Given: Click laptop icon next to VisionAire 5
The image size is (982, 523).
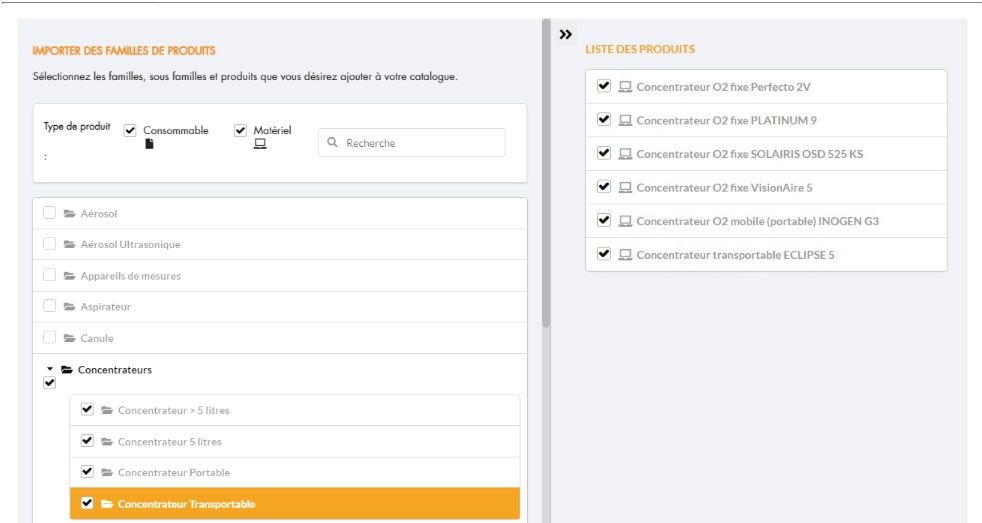Looking at the screenshot, I should (x=625, y=187).
